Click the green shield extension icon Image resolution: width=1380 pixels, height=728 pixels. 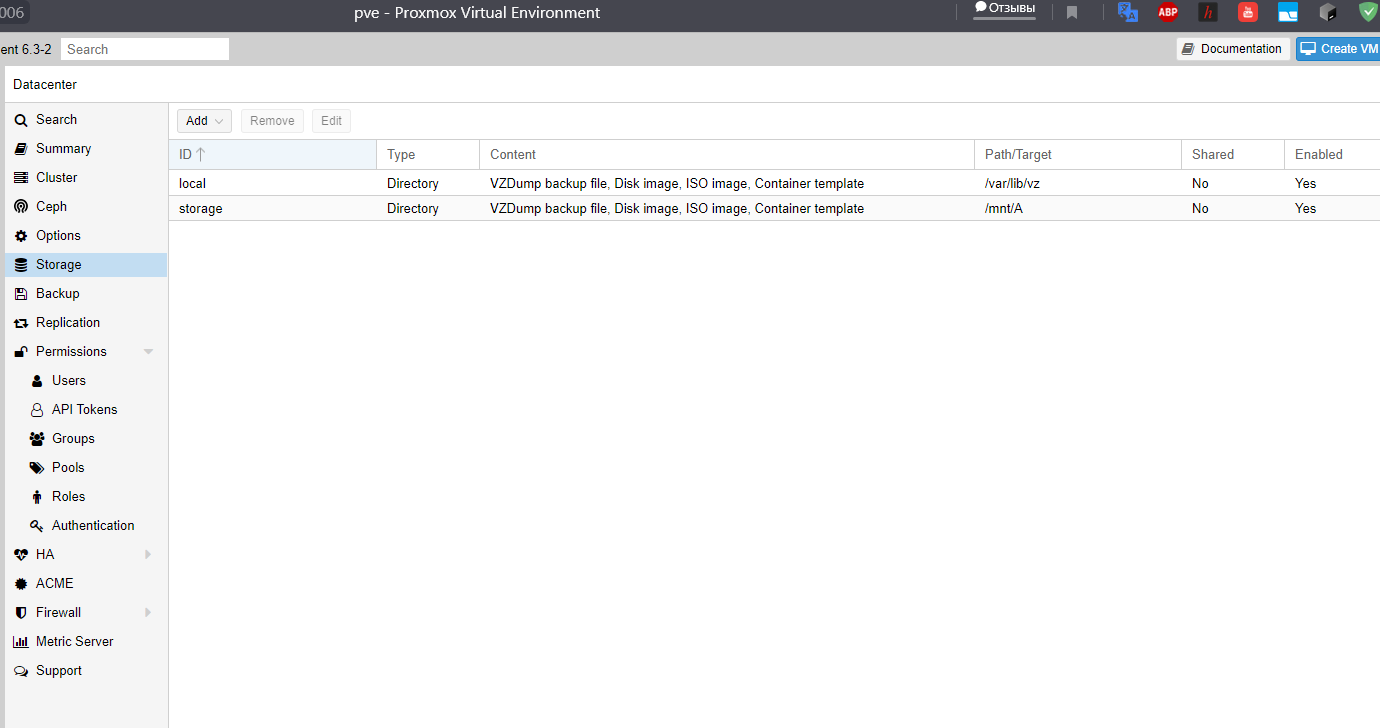(x=1368, y=12)
